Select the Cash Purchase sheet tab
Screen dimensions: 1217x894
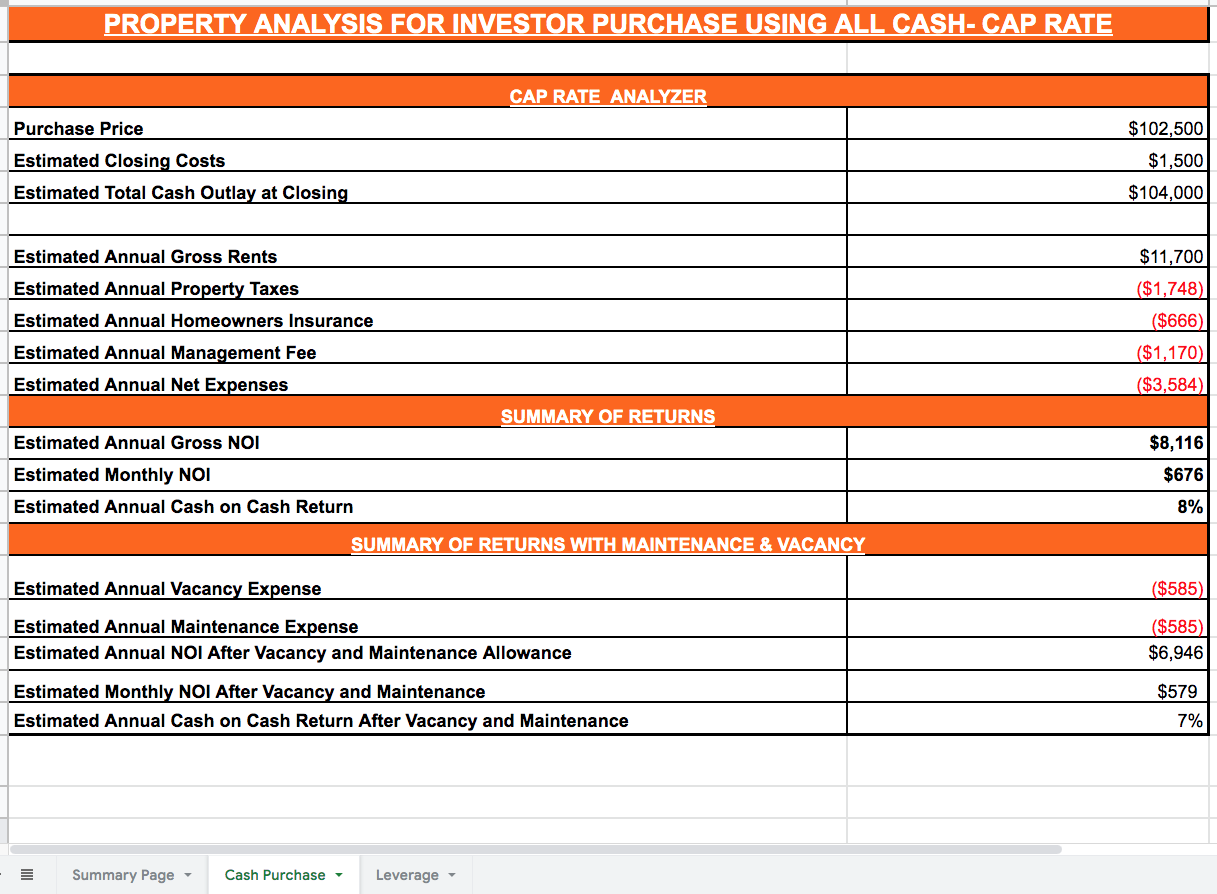click(274, 875)
